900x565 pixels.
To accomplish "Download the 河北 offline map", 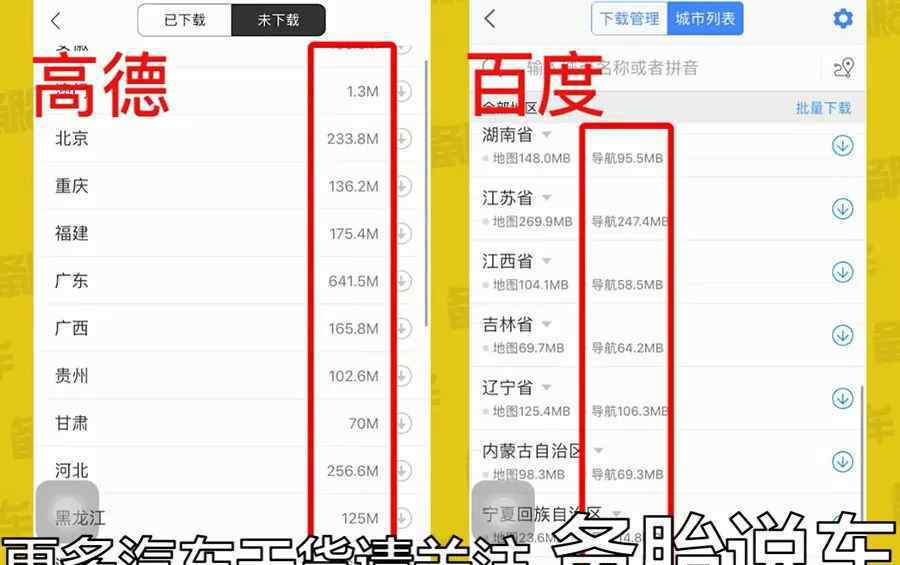I will pos(404,471).
